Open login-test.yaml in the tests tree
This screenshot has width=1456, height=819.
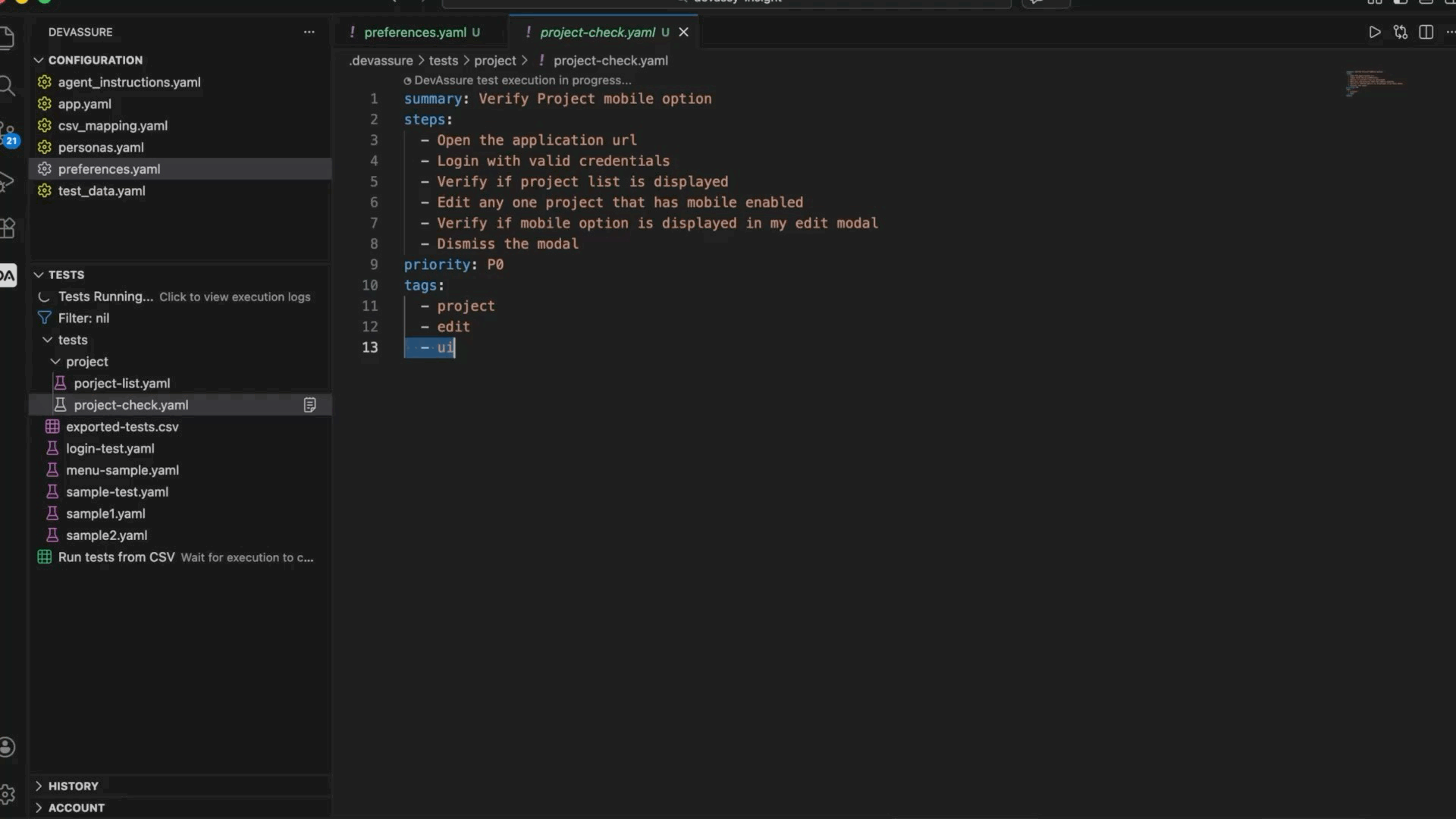110,448
